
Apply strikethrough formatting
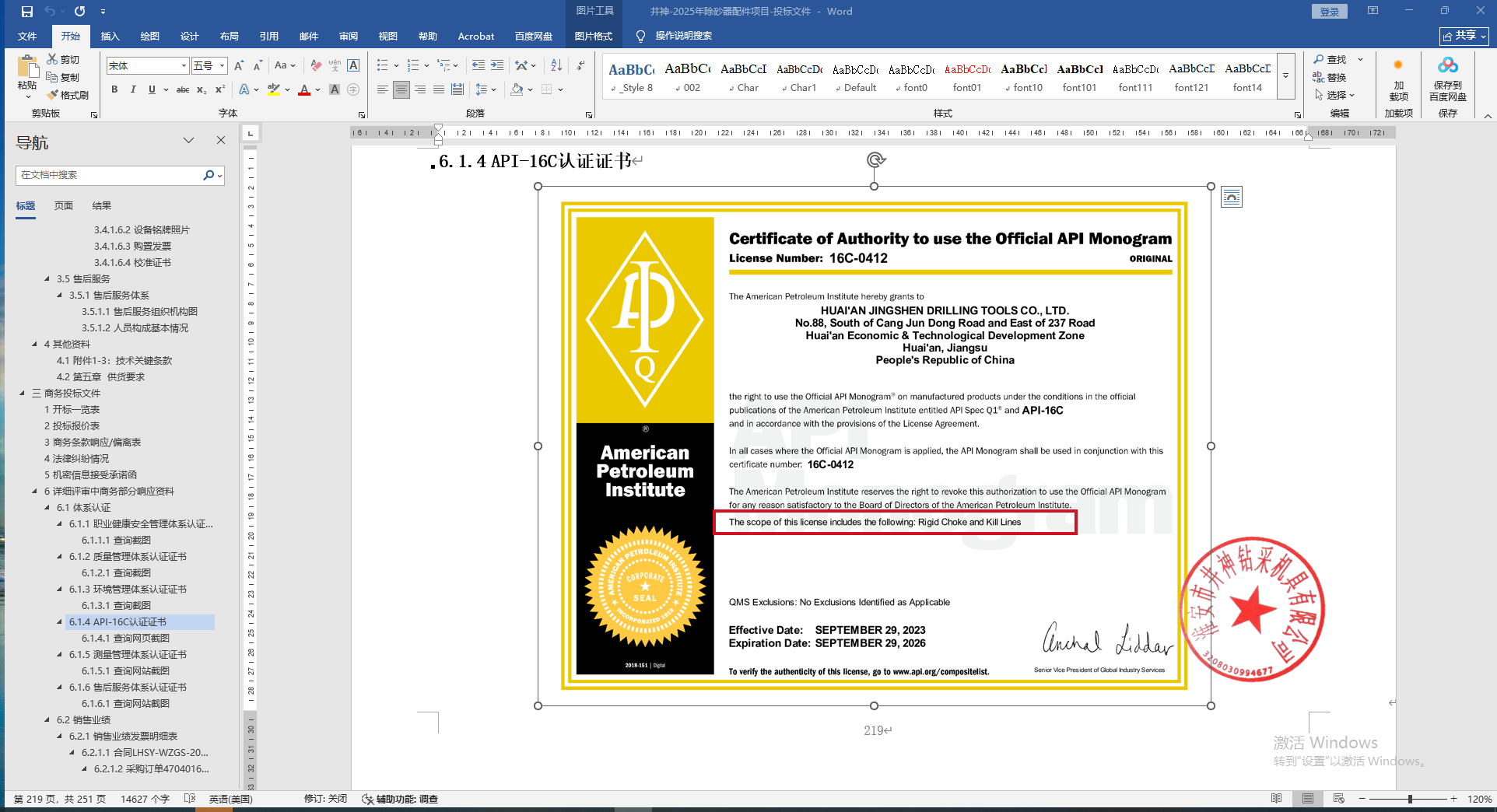point(183,89)
